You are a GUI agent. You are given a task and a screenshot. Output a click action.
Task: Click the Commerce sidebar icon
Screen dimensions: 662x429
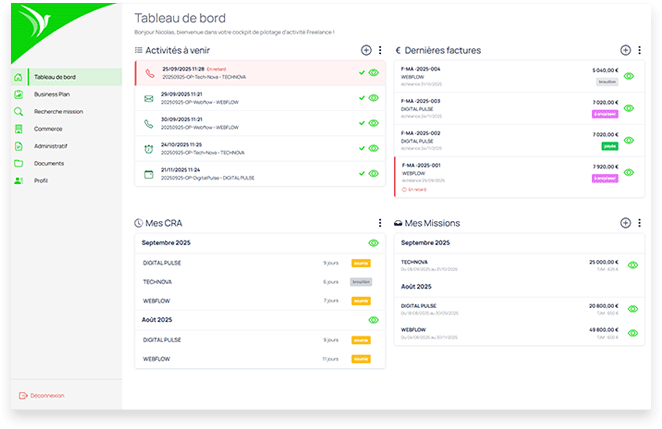[18, 129]
